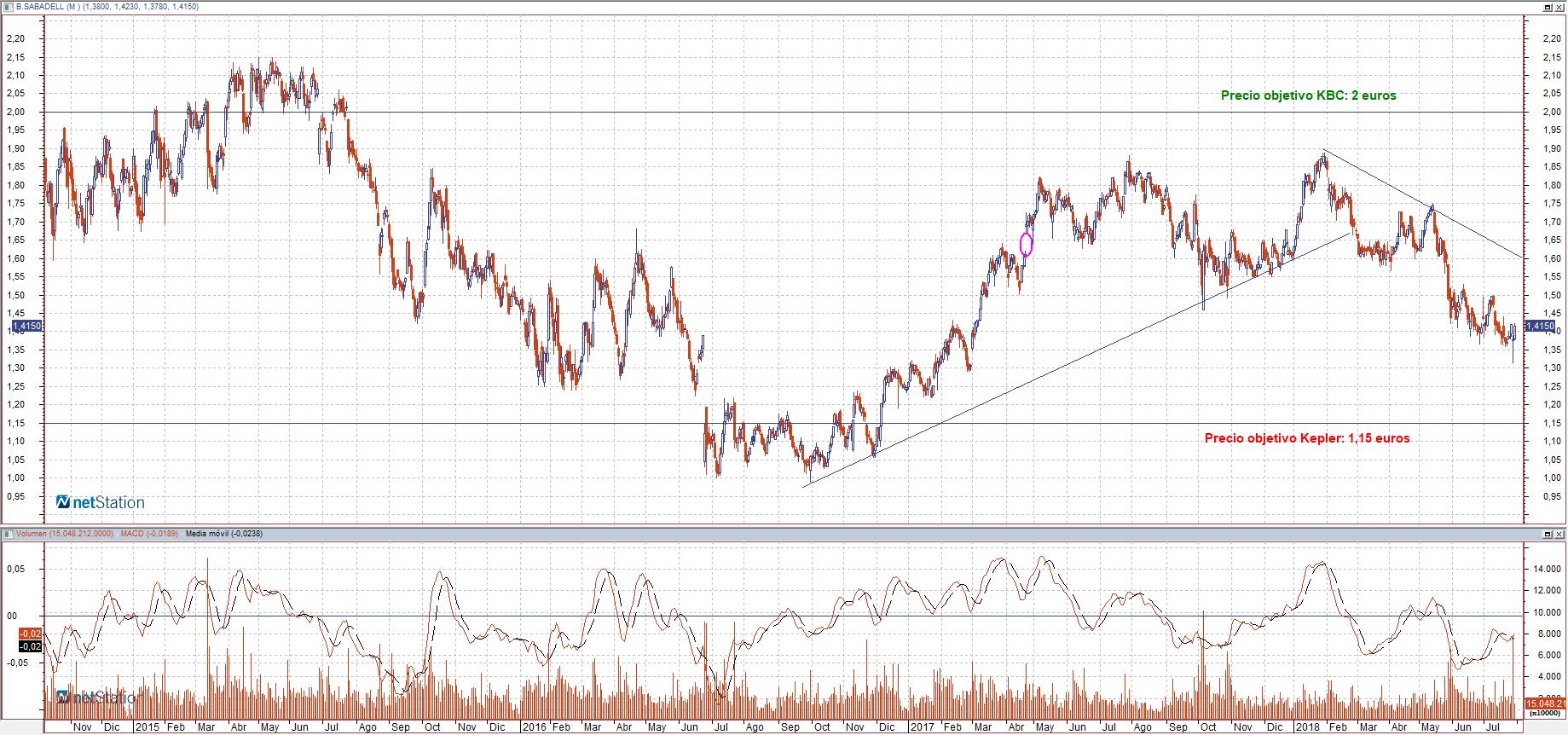The image size is (1568, 735).
Task: Select the Media móvil (-0,0238) legend label
Action: [223, 534]
